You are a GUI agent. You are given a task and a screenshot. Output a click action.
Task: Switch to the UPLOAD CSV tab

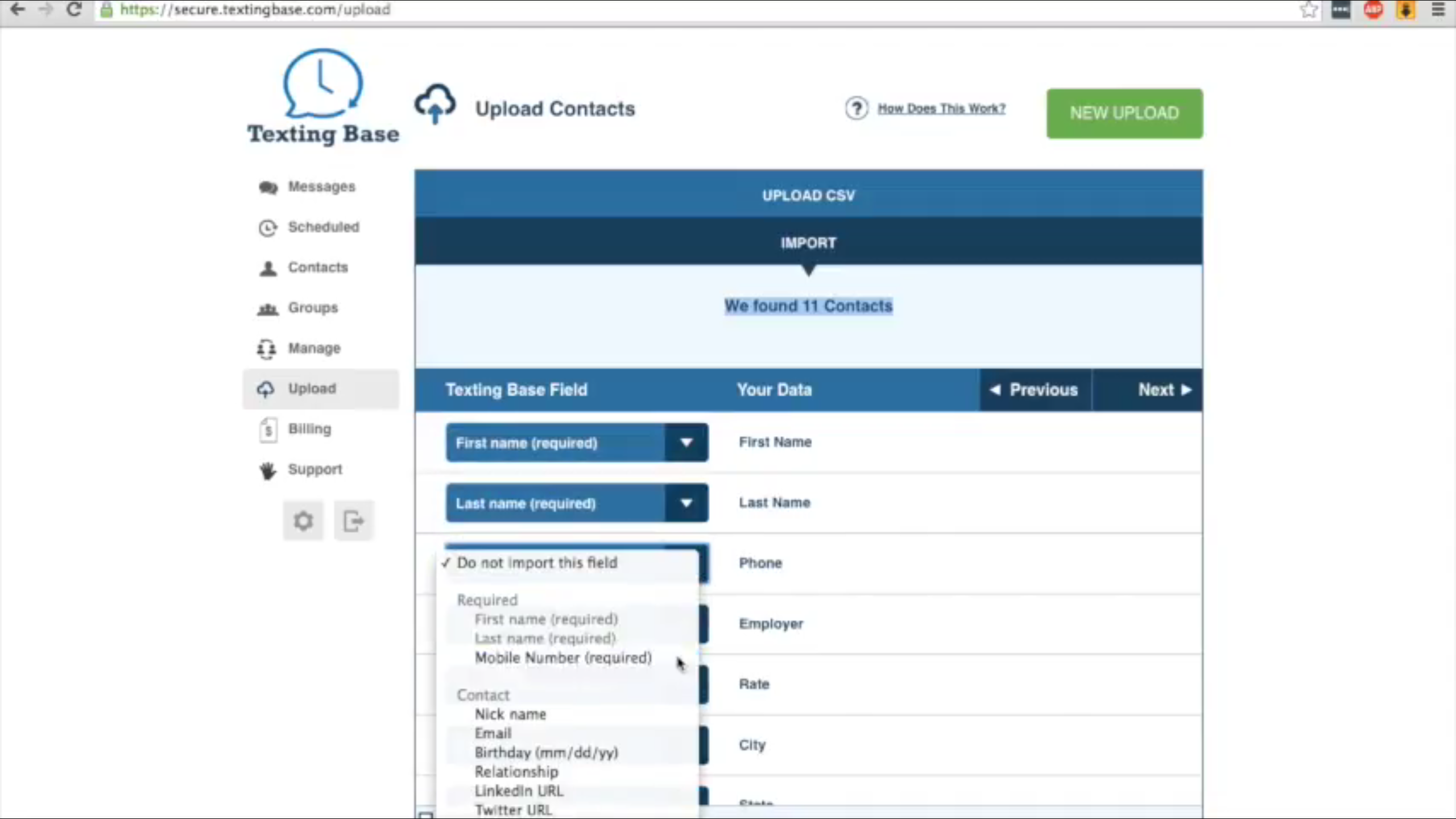(x=808, y=195)
